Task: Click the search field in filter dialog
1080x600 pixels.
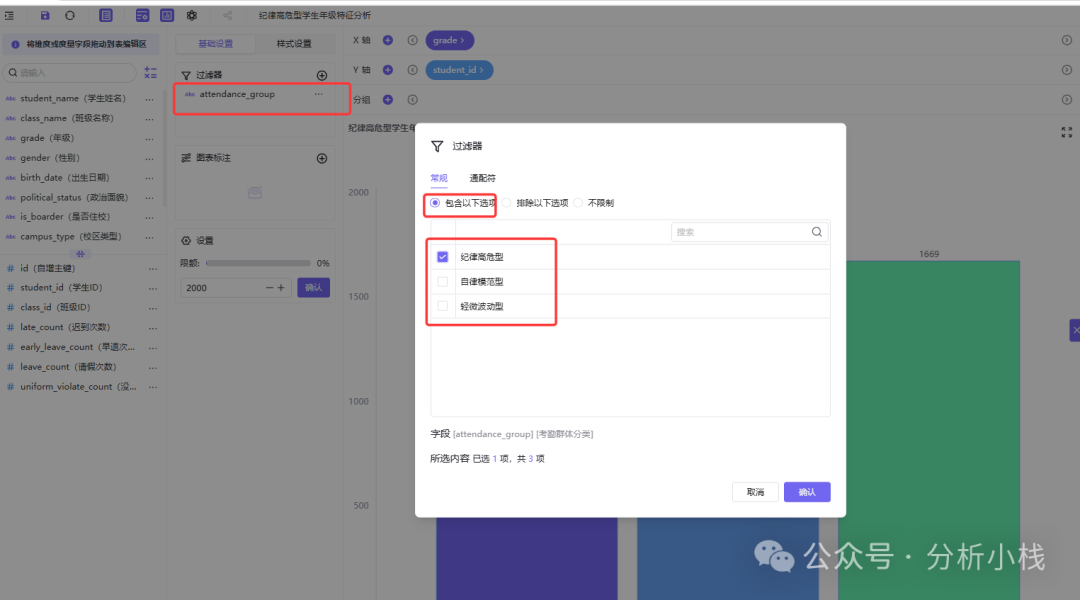Action: tap(749, 232)
